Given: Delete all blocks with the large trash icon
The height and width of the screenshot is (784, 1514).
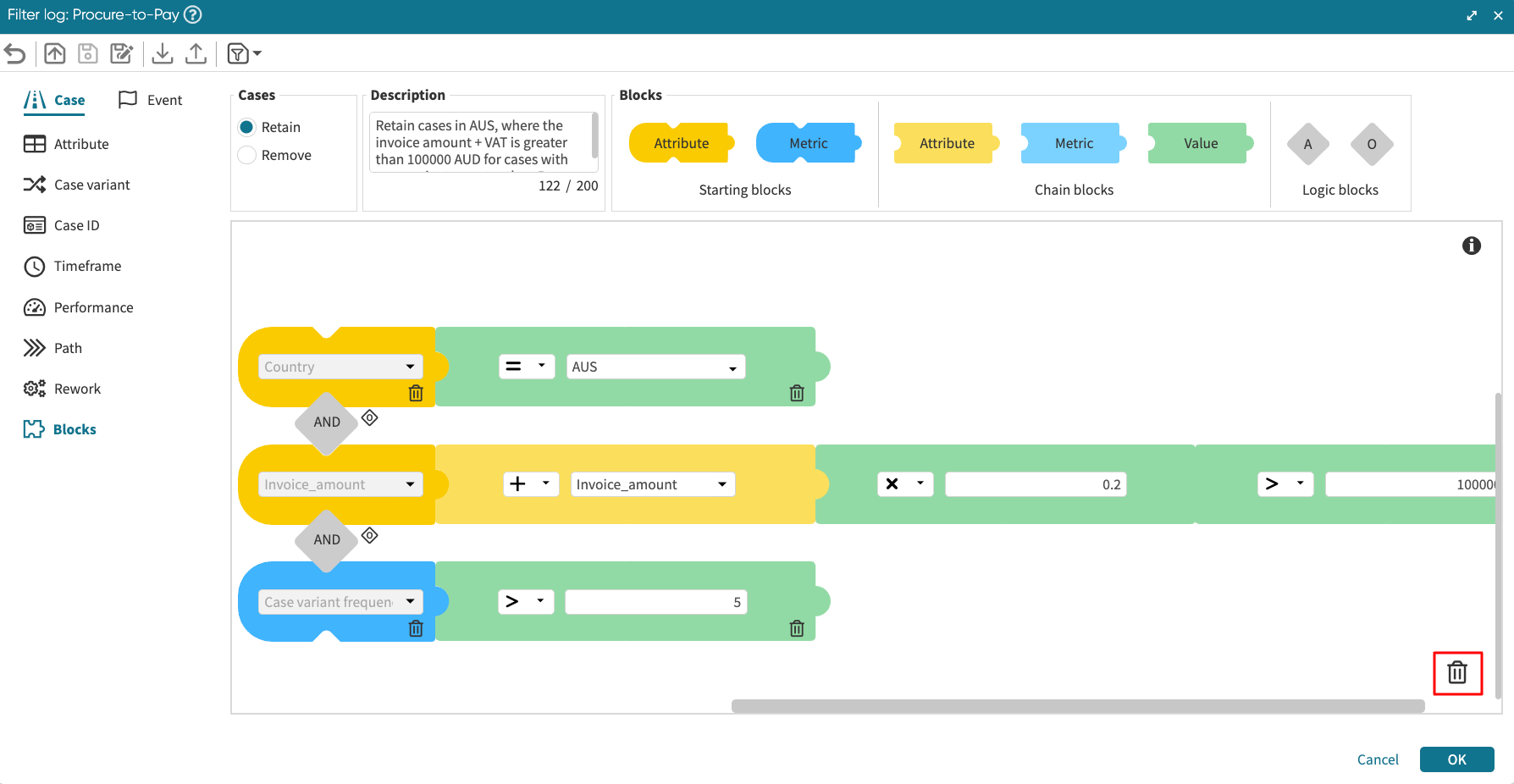Looking at the screenshot, I should [x=1456, y=673].
